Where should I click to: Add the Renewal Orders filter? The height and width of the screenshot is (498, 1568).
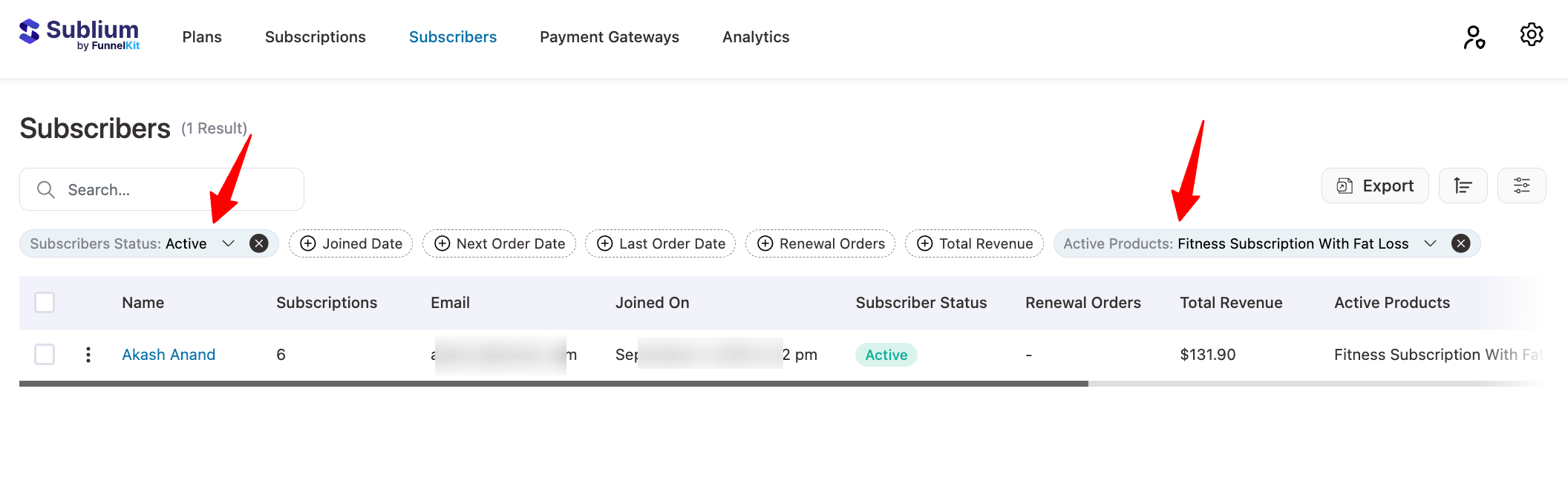click(820, 243)
